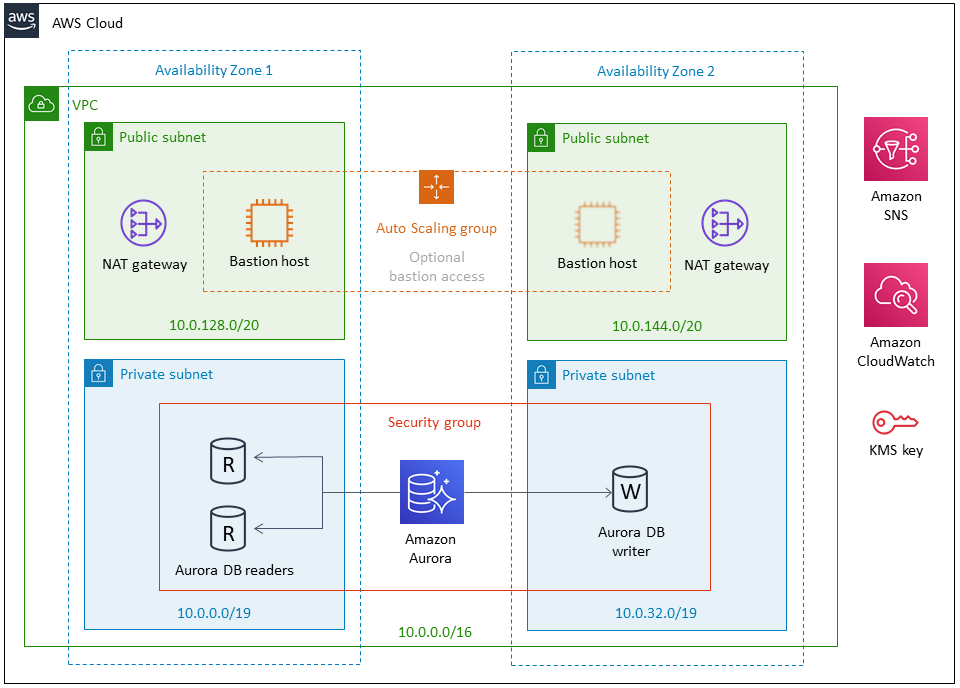960x688 pixels.
Task: Select the KMS key icon
Action: [895, 422]
